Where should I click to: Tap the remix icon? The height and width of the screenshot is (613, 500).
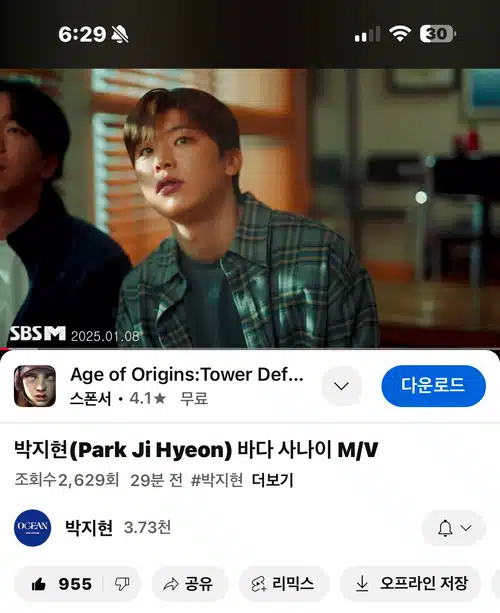point(258,584)
